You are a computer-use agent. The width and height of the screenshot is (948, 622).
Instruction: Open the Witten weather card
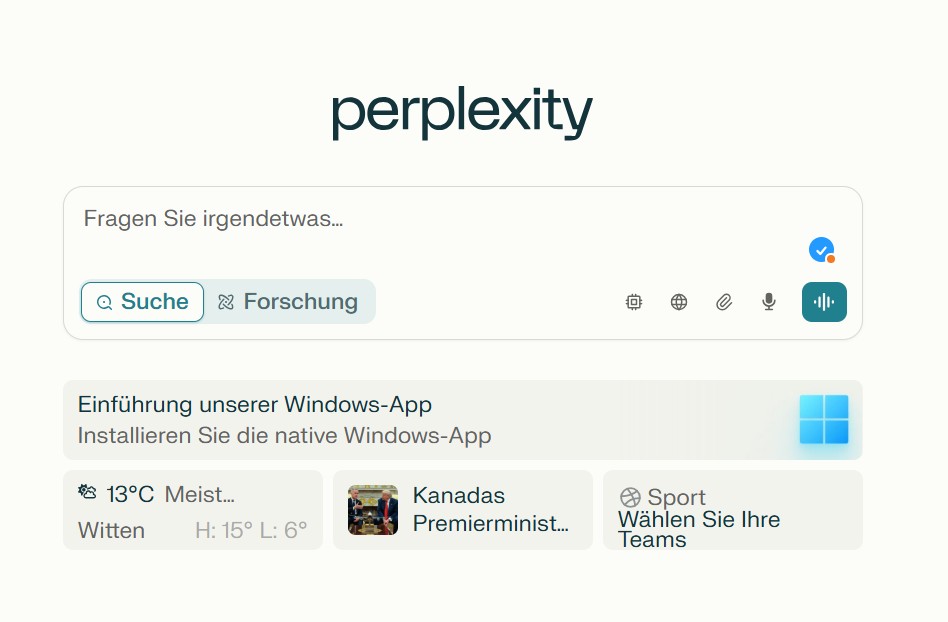pyautogui.click(x=193, y=510)
